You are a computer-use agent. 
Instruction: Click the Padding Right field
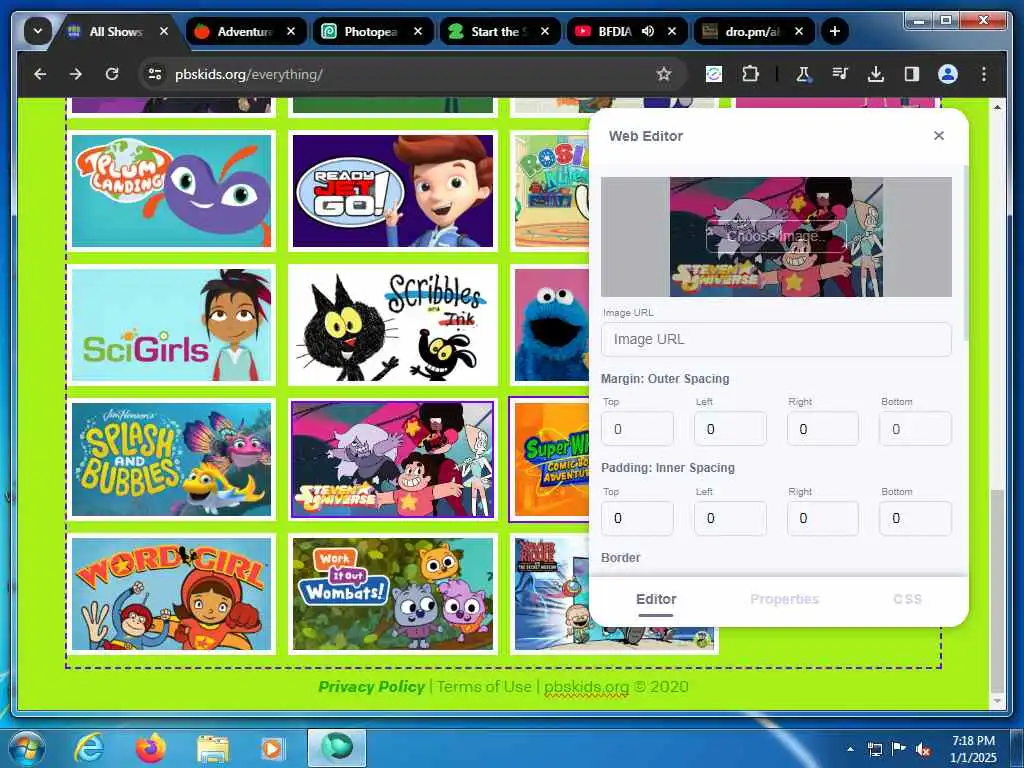pyautogui.click(x=823, y=518)
